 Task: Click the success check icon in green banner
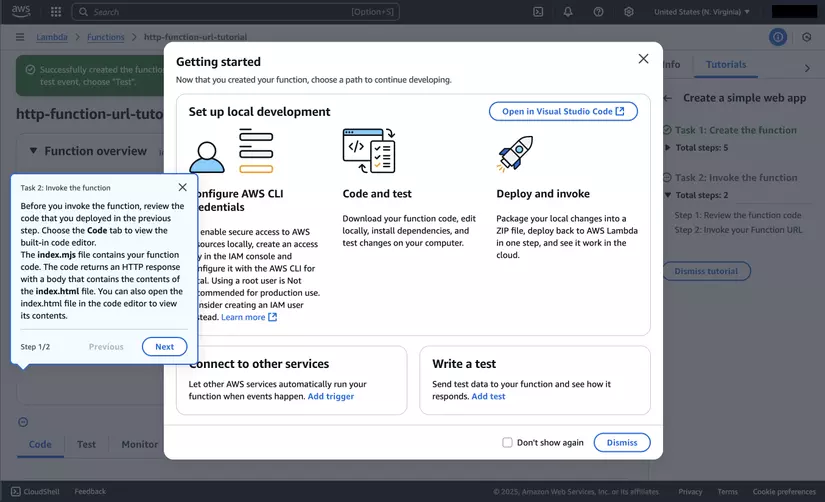point(31,69)
